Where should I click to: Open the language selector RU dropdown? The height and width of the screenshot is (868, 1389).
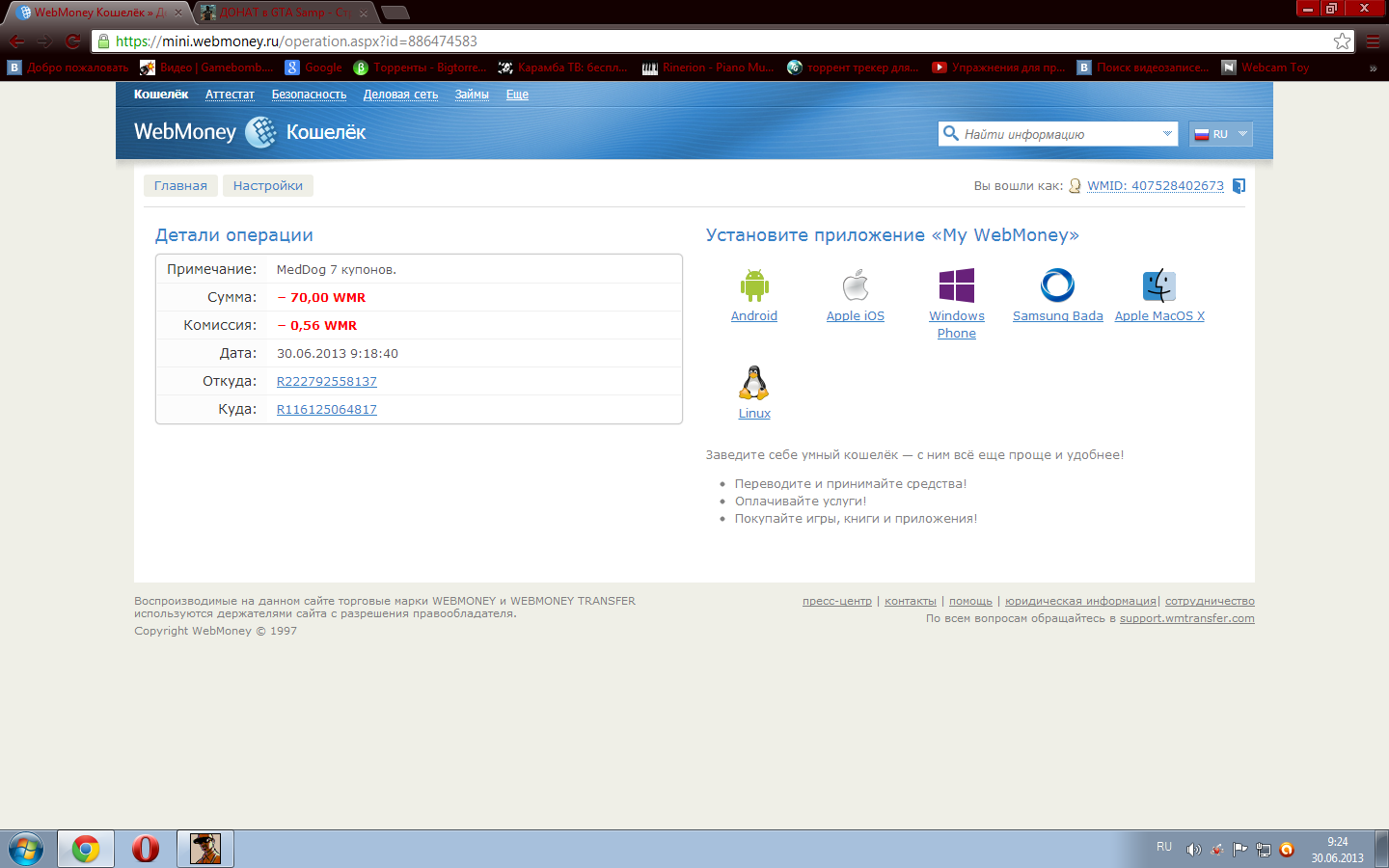coord(1221,134)
